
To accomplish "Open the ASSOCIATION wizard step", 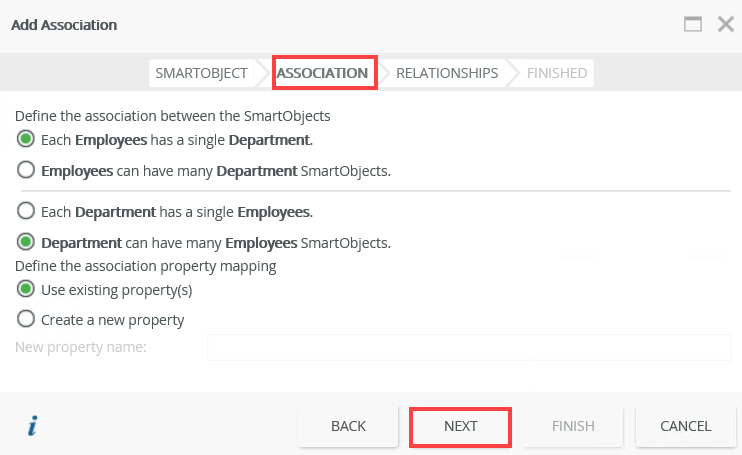I will (322, 73).
